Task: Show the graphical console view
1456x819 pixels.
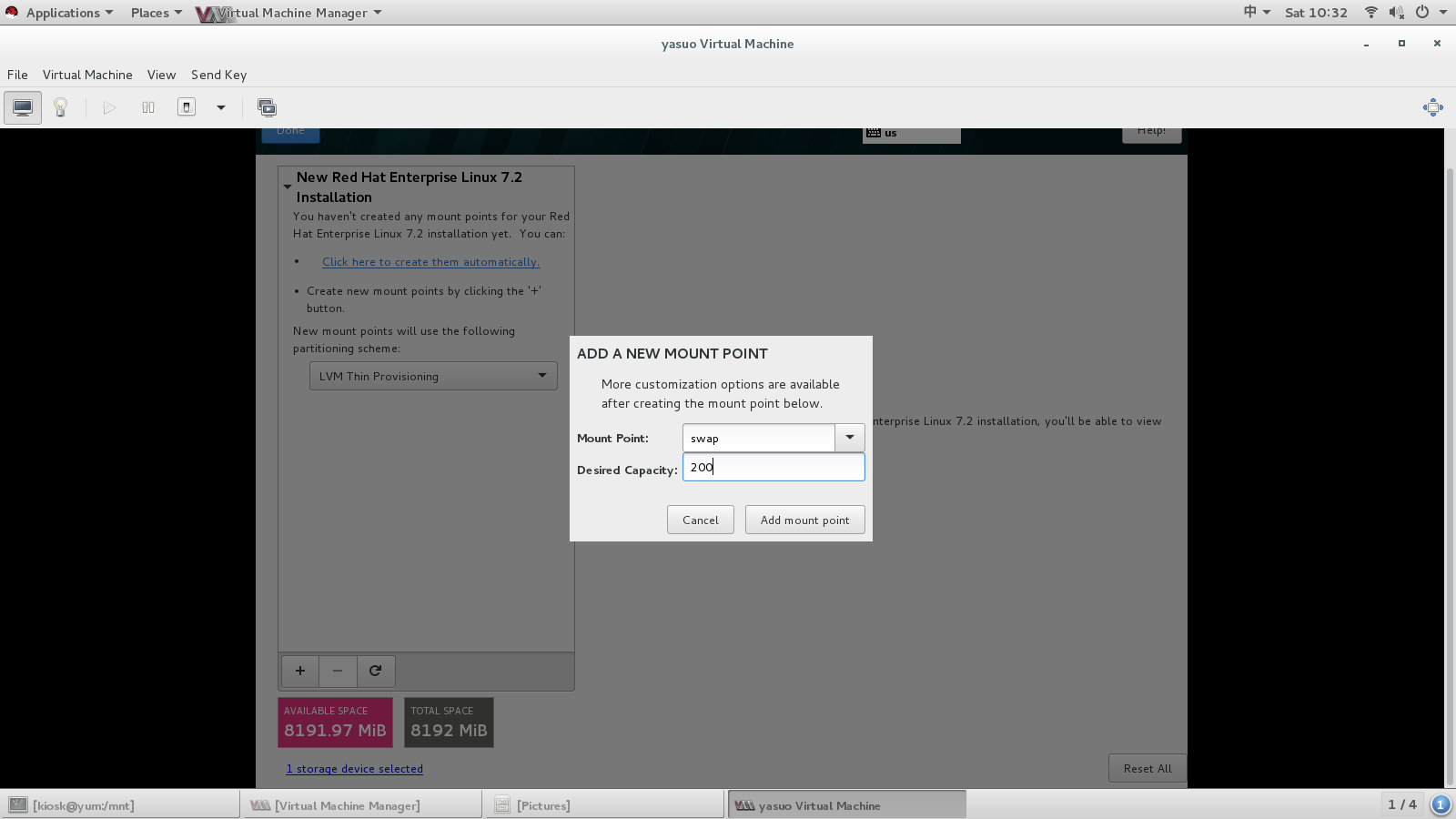Action: (23, 107)
